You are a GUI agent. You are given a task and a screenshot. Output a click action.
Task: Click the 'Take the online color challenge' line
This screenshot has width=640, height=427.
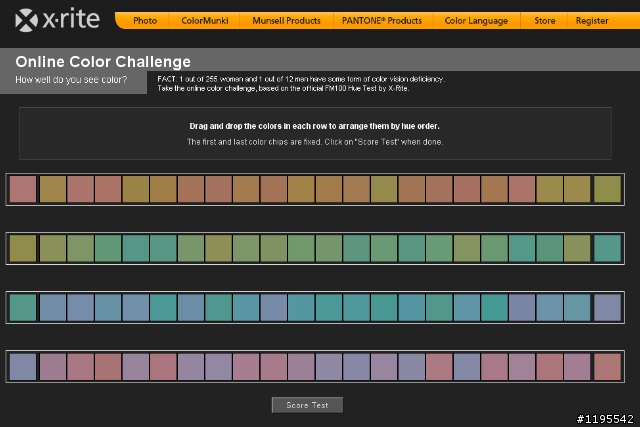pos(283,88)
